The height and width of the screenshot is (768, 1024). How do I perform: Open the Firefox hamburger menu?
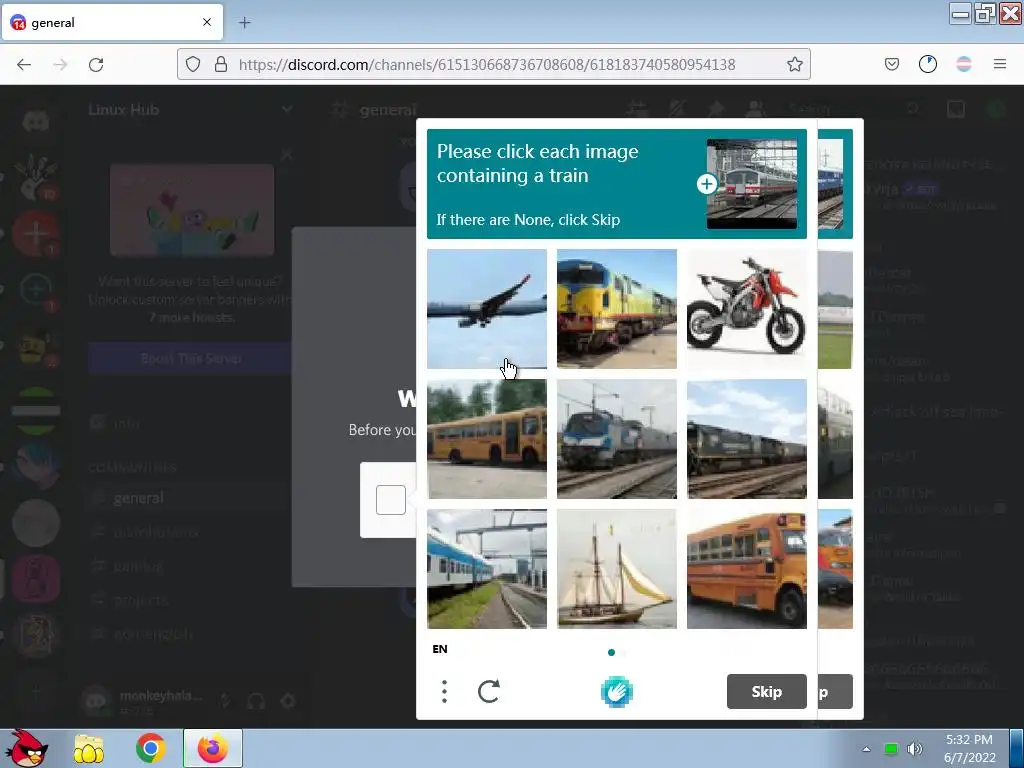click(999, 64)
